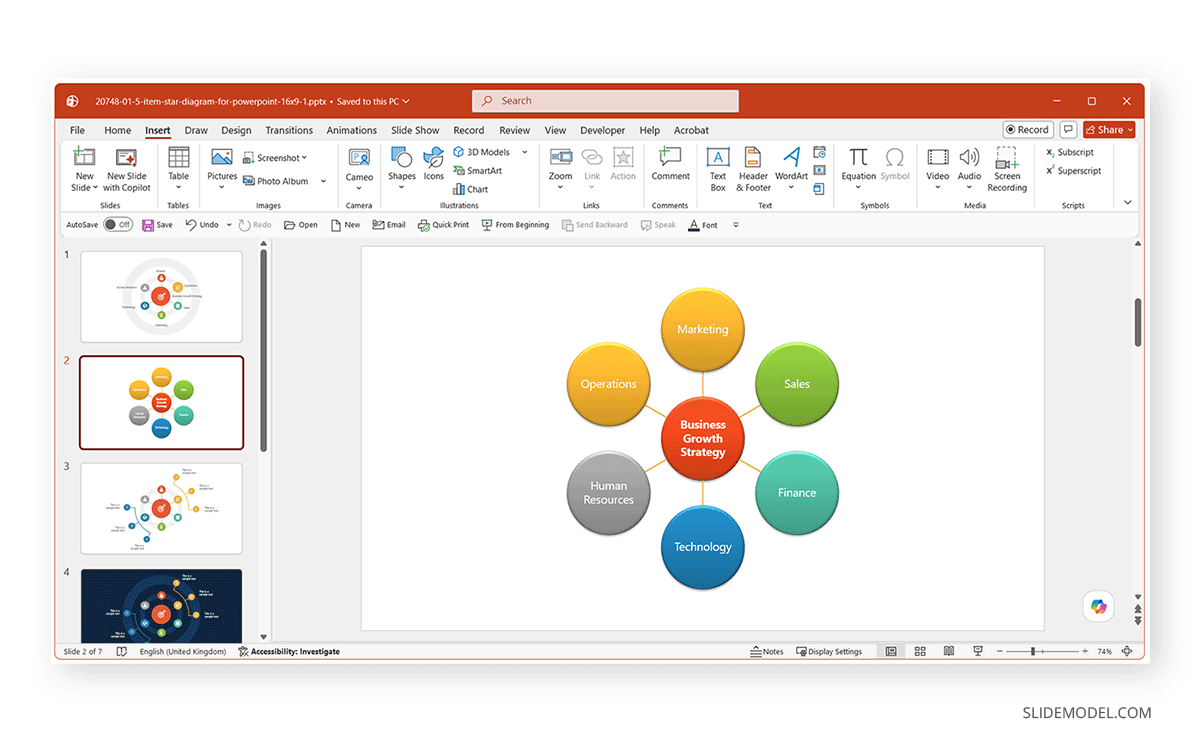Switch to the Design tab
Image resolution: width=1200 pixels, height=743 pixels.
236,130
